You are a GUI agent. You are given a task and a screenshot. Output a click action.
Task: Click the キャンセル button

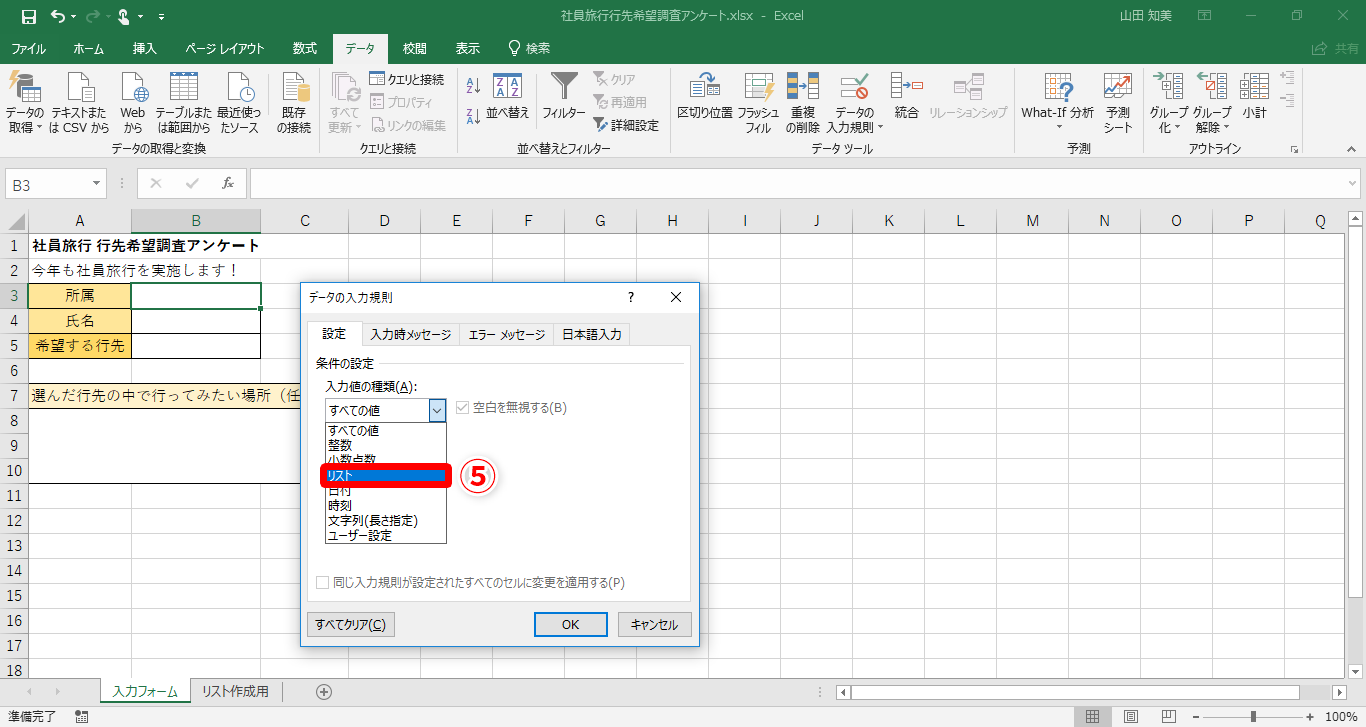click(655, 625)
